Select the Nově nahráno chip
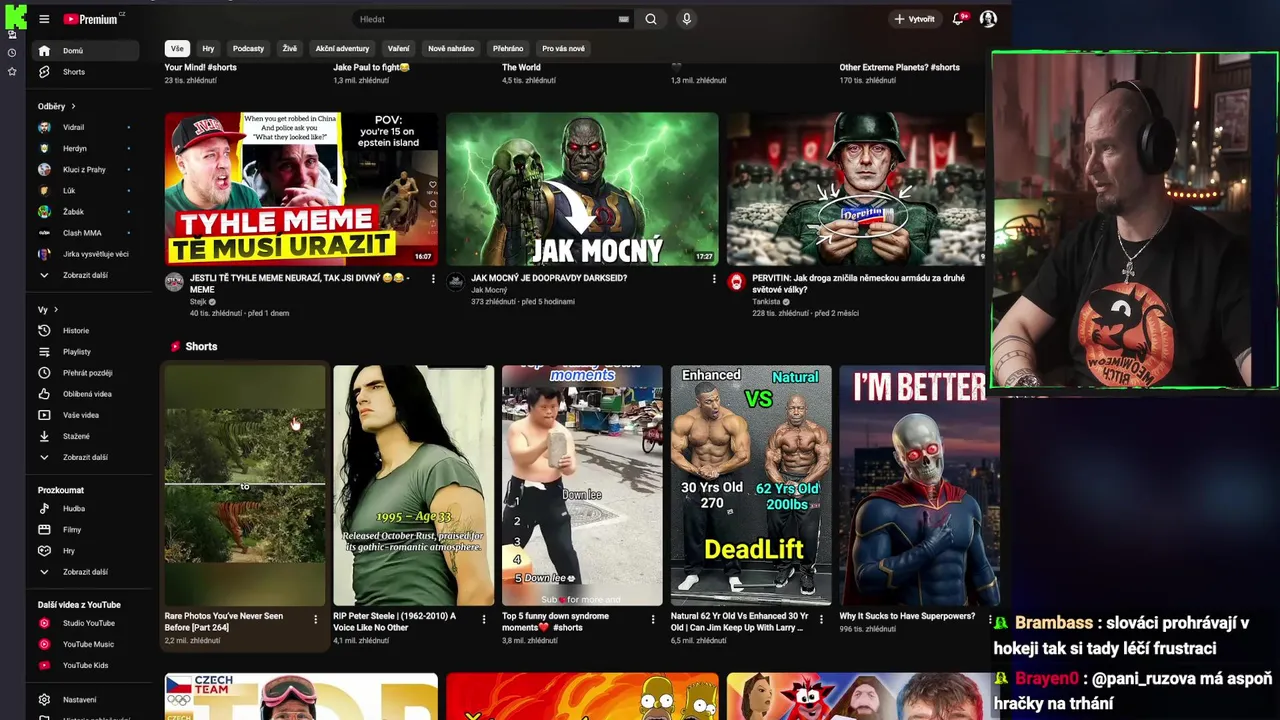Image resolution: width=1280 pixels, height=720 pixels. pos(451,48)
